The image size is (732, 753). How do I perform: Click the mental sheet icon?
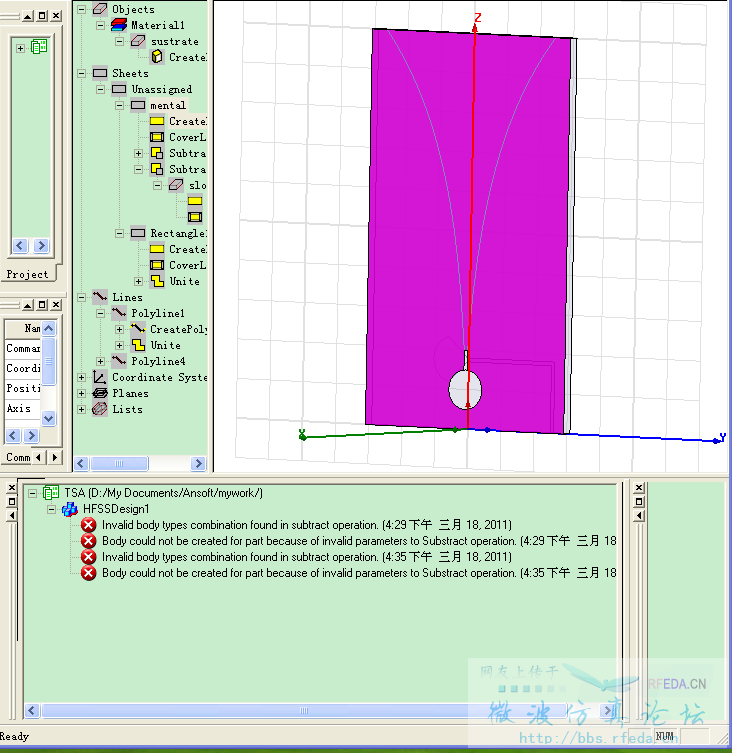click(x=138, y=105)
